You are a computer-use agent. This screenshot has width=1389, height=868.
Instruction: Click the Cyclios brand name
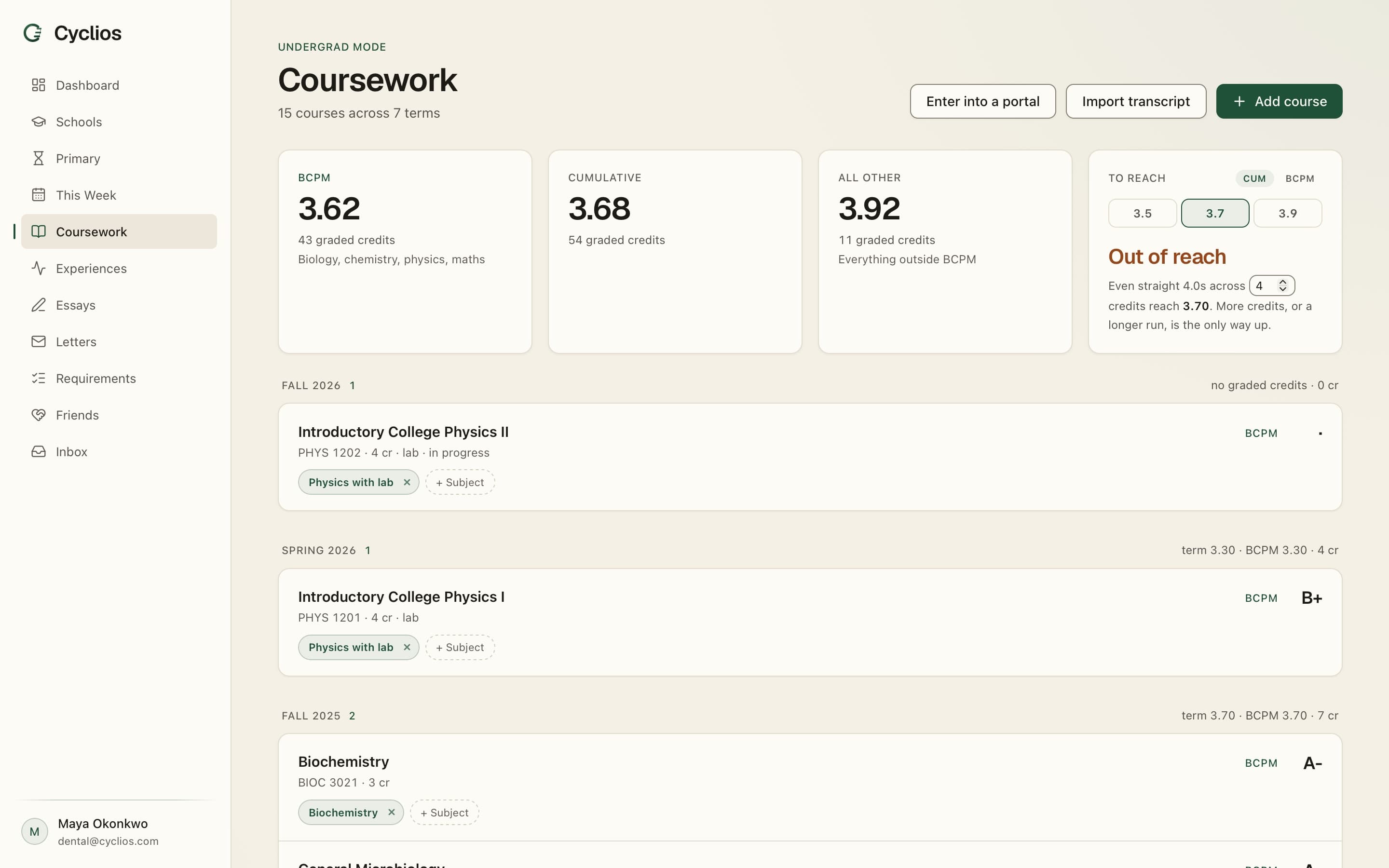point(88,33)
